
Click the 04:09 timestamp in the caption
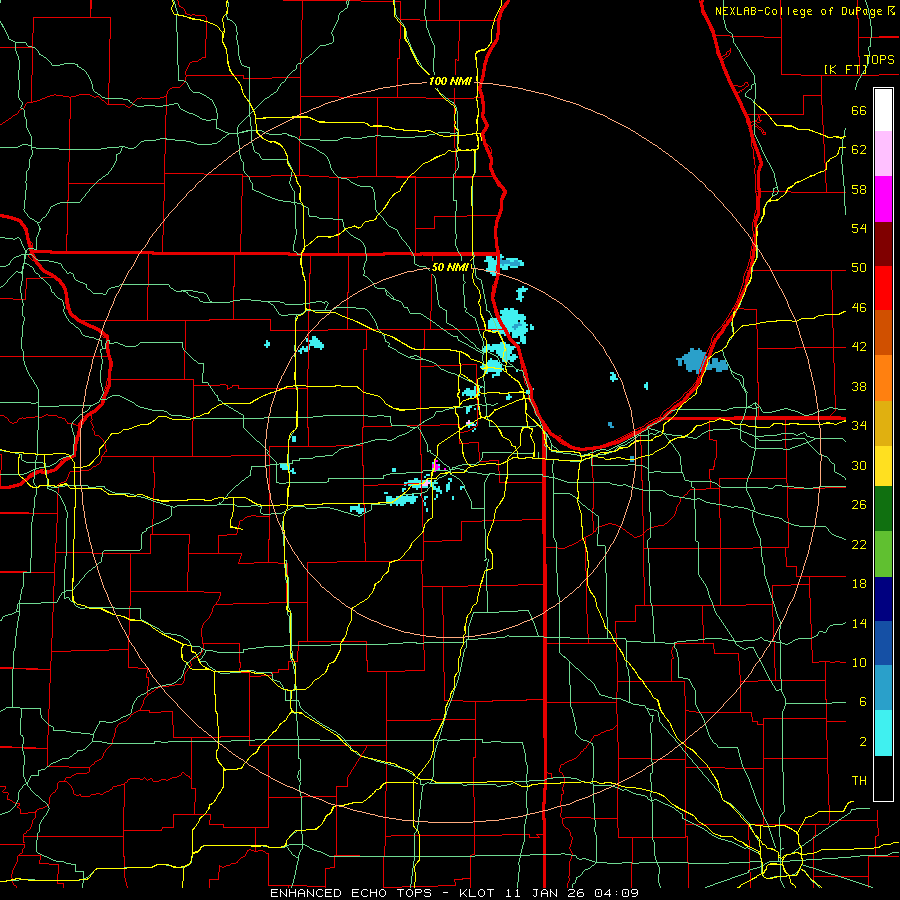coord(617,893)
